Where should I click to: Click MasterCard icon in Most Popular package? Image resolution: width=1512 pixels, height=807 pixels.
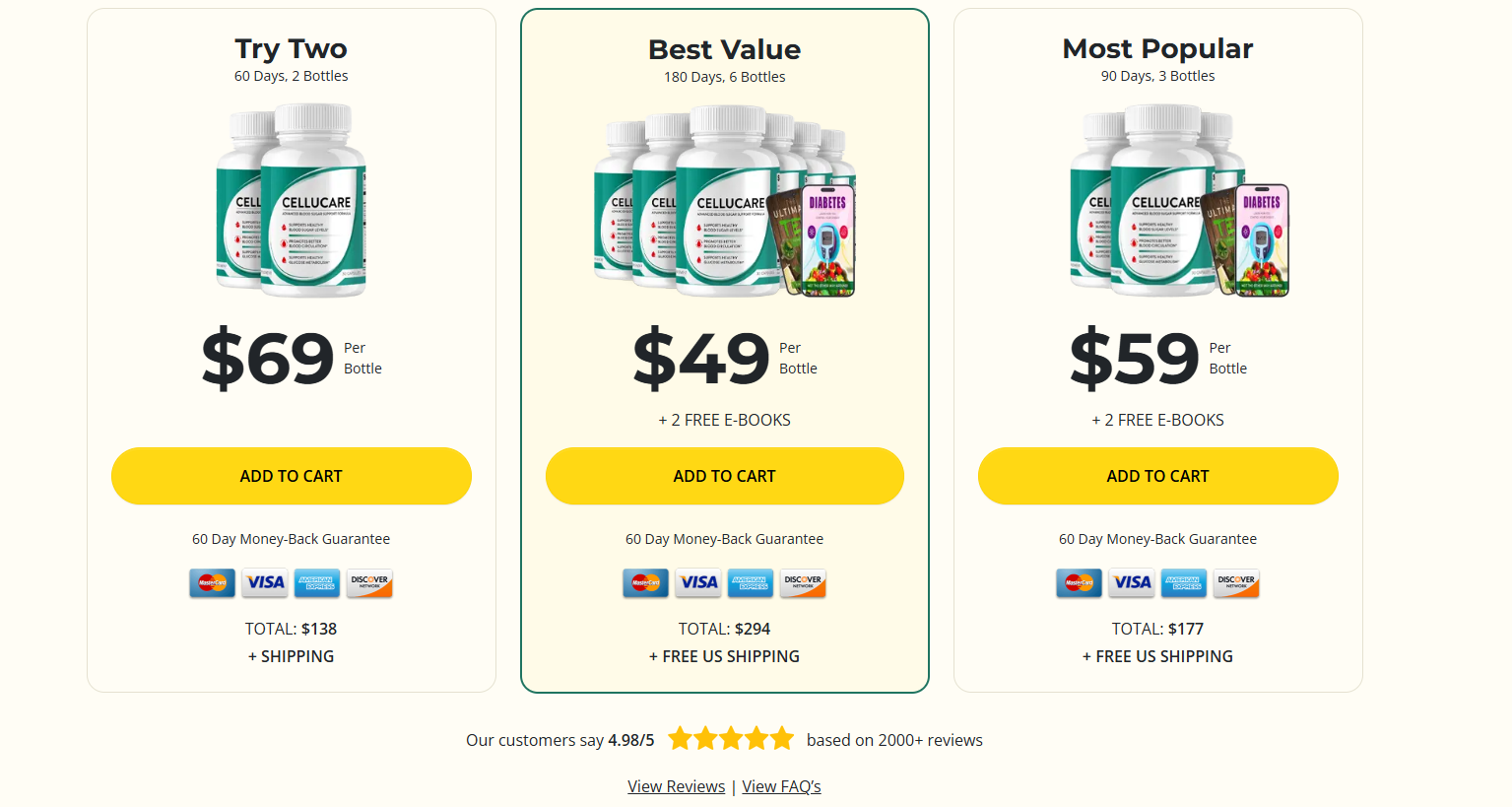click(1080, 582)
